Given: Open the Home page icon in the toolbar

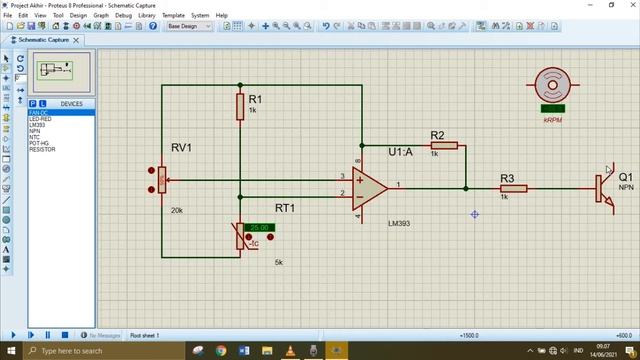Looking at the screenshot, I should [x=56, y=26].
